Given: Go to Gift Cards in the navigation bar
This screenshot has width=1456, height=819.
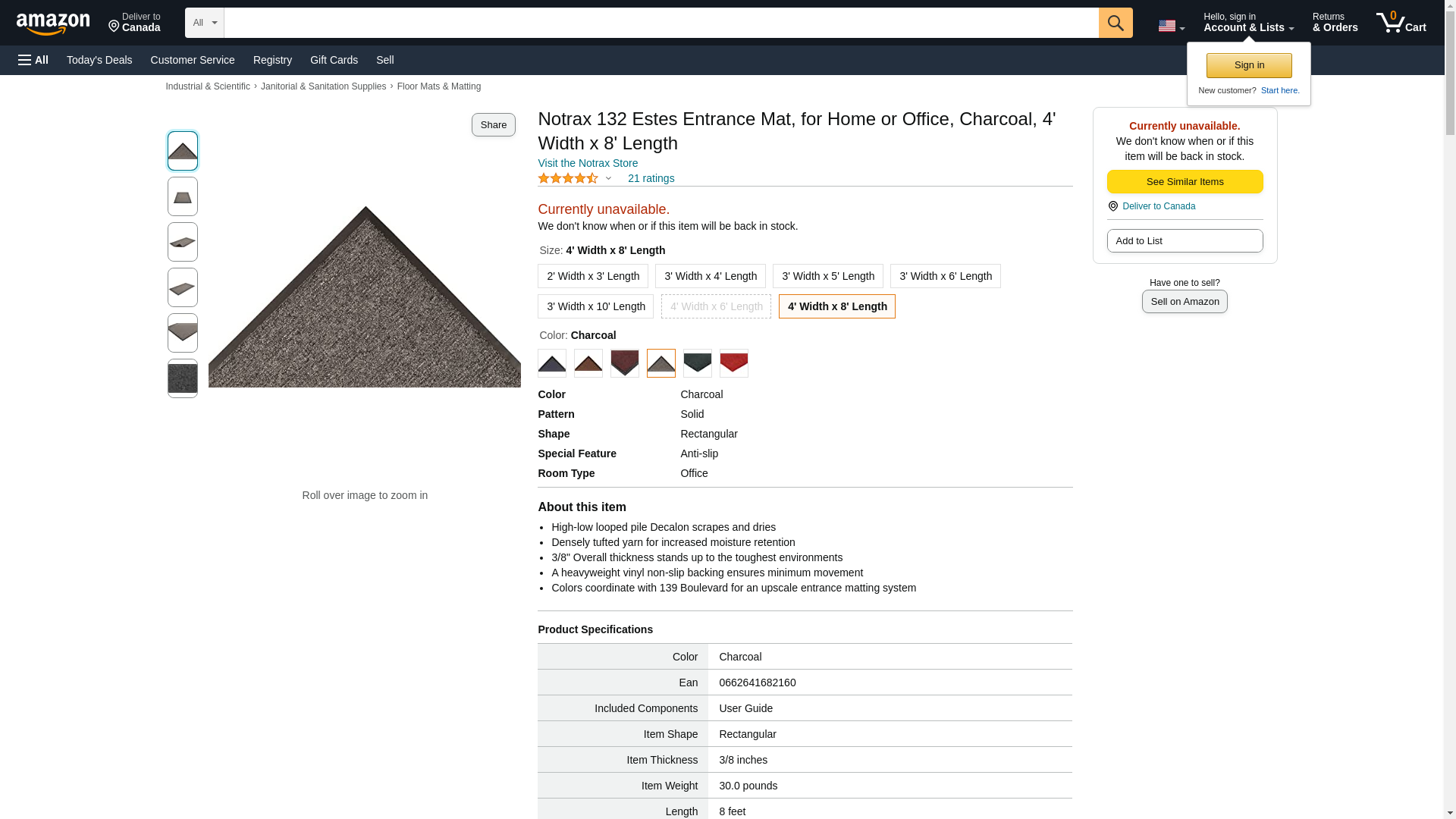Looking at the screenshot, I should [334, 60].
